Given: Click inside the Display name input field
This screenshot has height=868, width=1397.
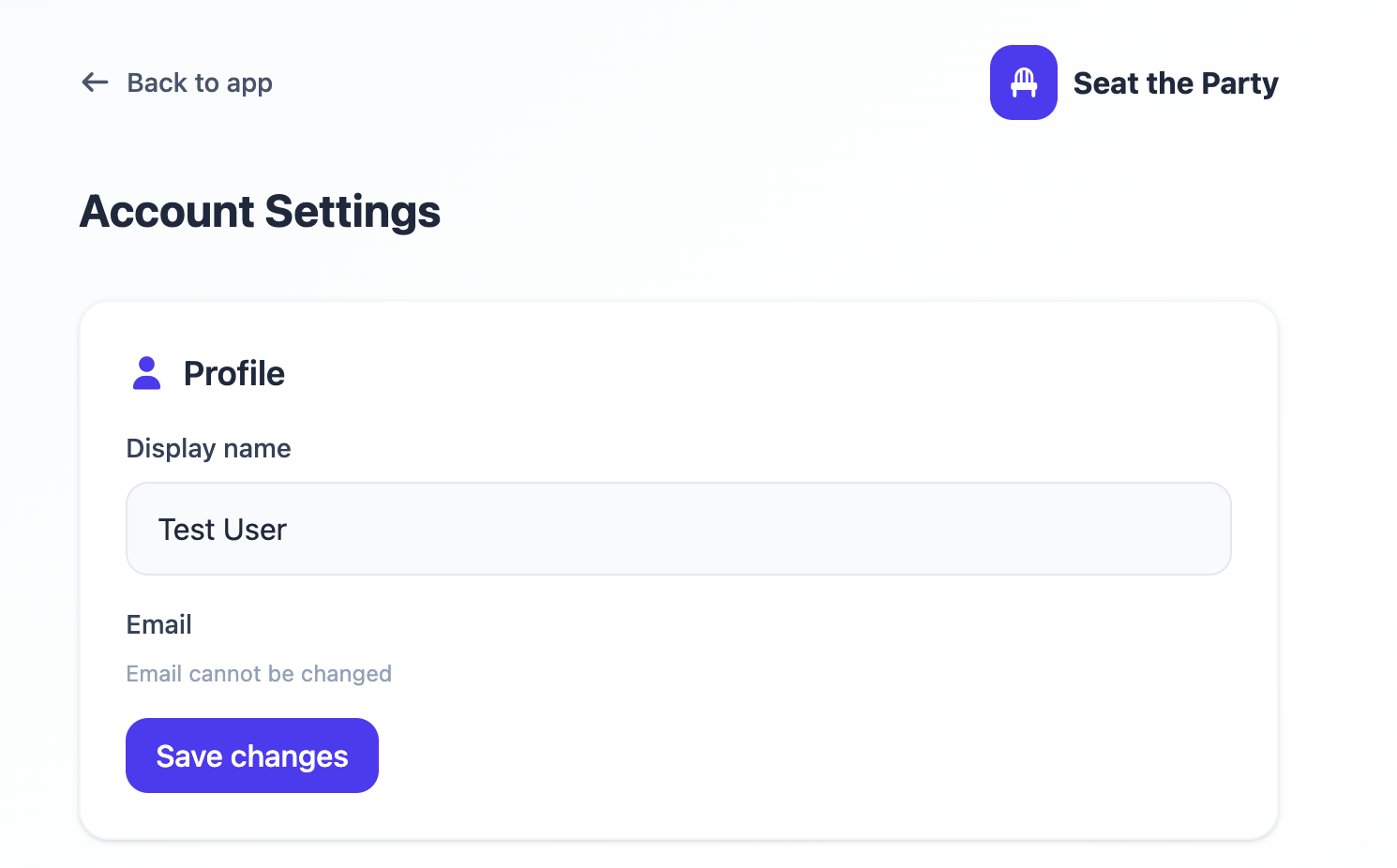Looking at the screenshot, I should click(x=678, y=528).
